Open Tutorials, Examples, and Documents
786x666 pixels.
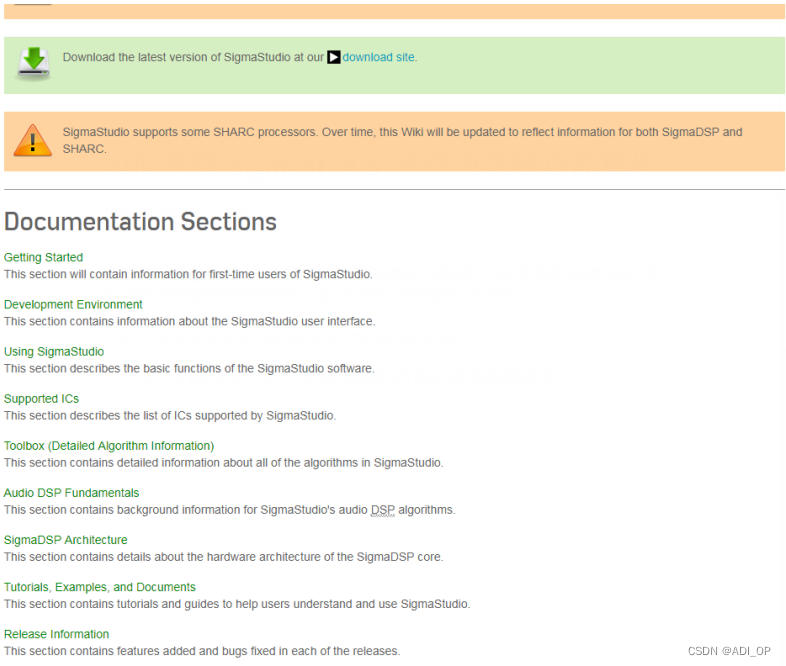click(x=100, y=587)
